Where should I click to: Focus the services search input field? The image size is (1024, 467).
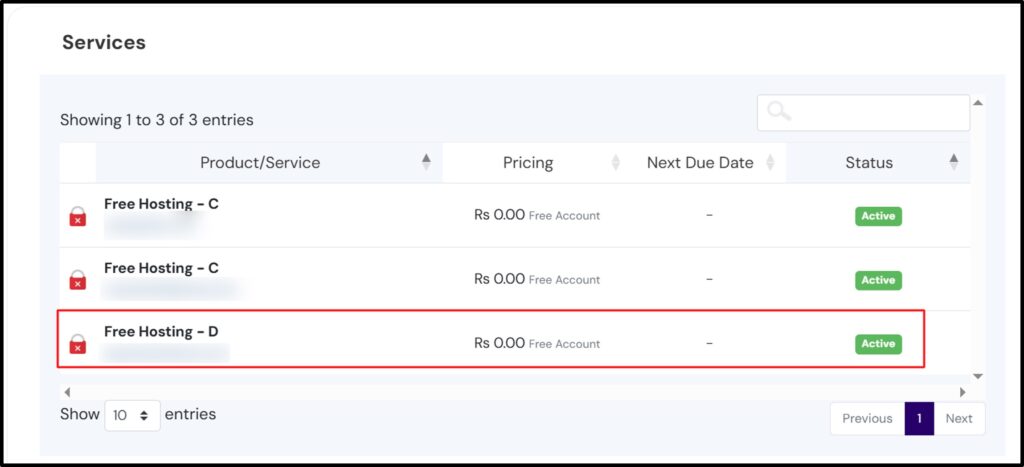pyautogui.click(x=863, y=112)
